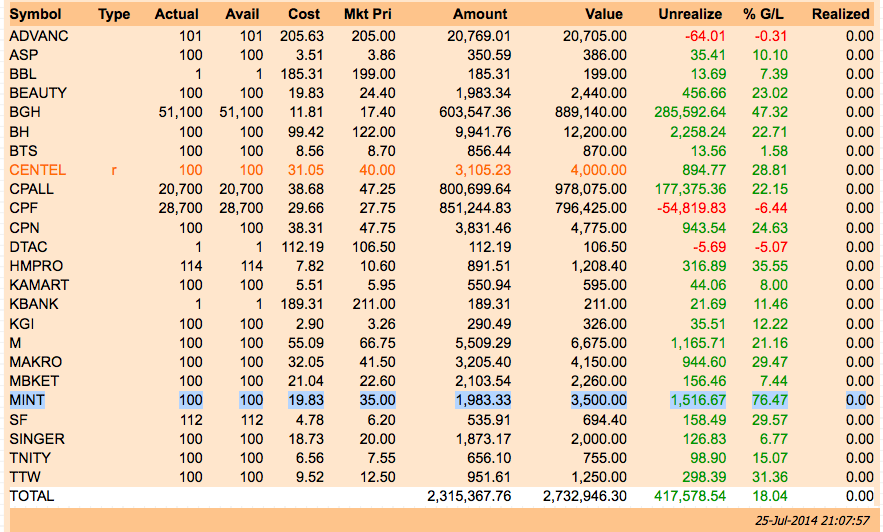Image resolution: width=883 pixels, height=532 pixels.
Task: Select the BEAUTY stock row
Action: (x=442, y=93)
